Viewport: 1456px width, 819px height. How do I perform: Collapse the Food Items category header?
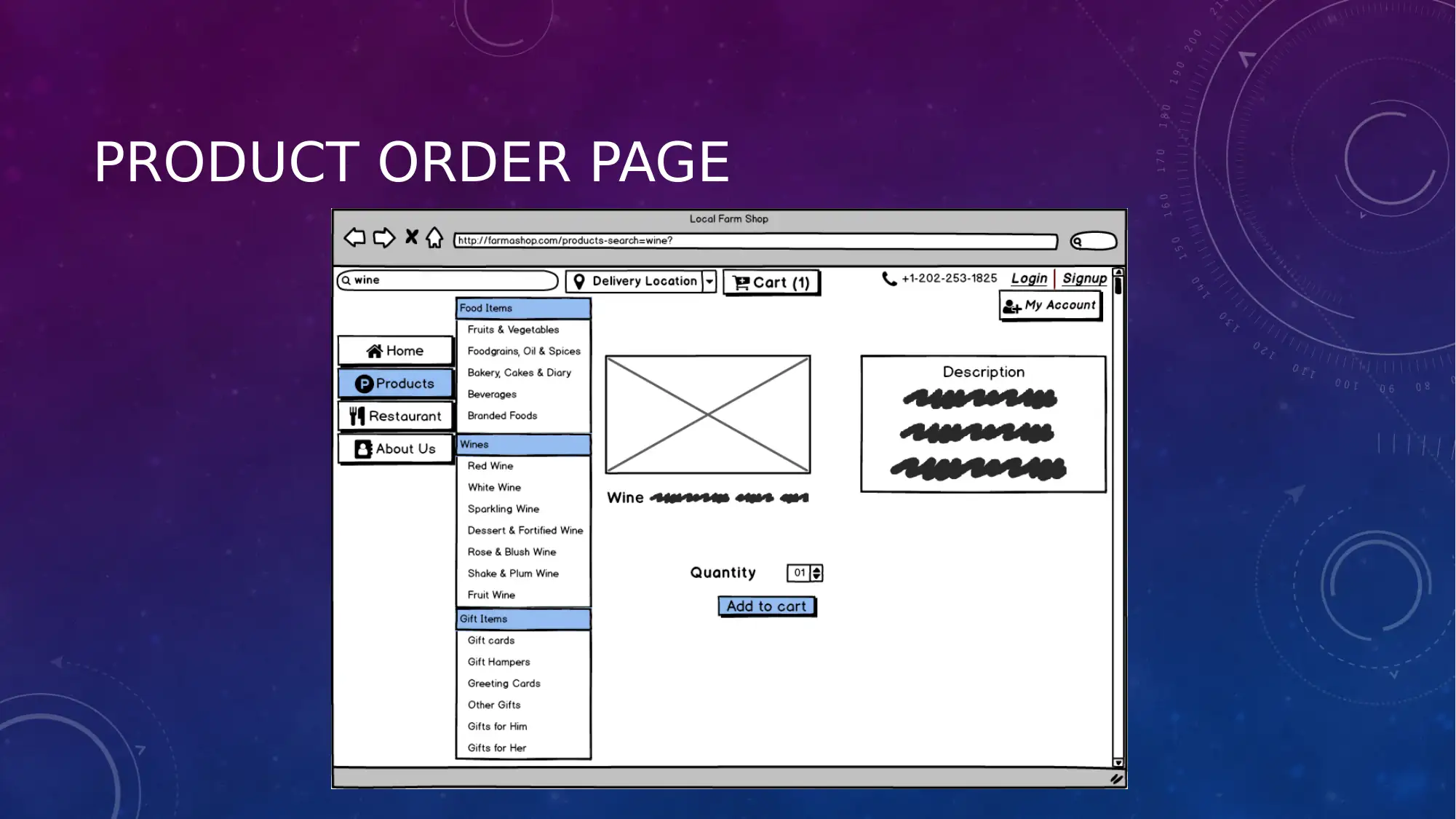pyautogui.click(x=523, y=309)
